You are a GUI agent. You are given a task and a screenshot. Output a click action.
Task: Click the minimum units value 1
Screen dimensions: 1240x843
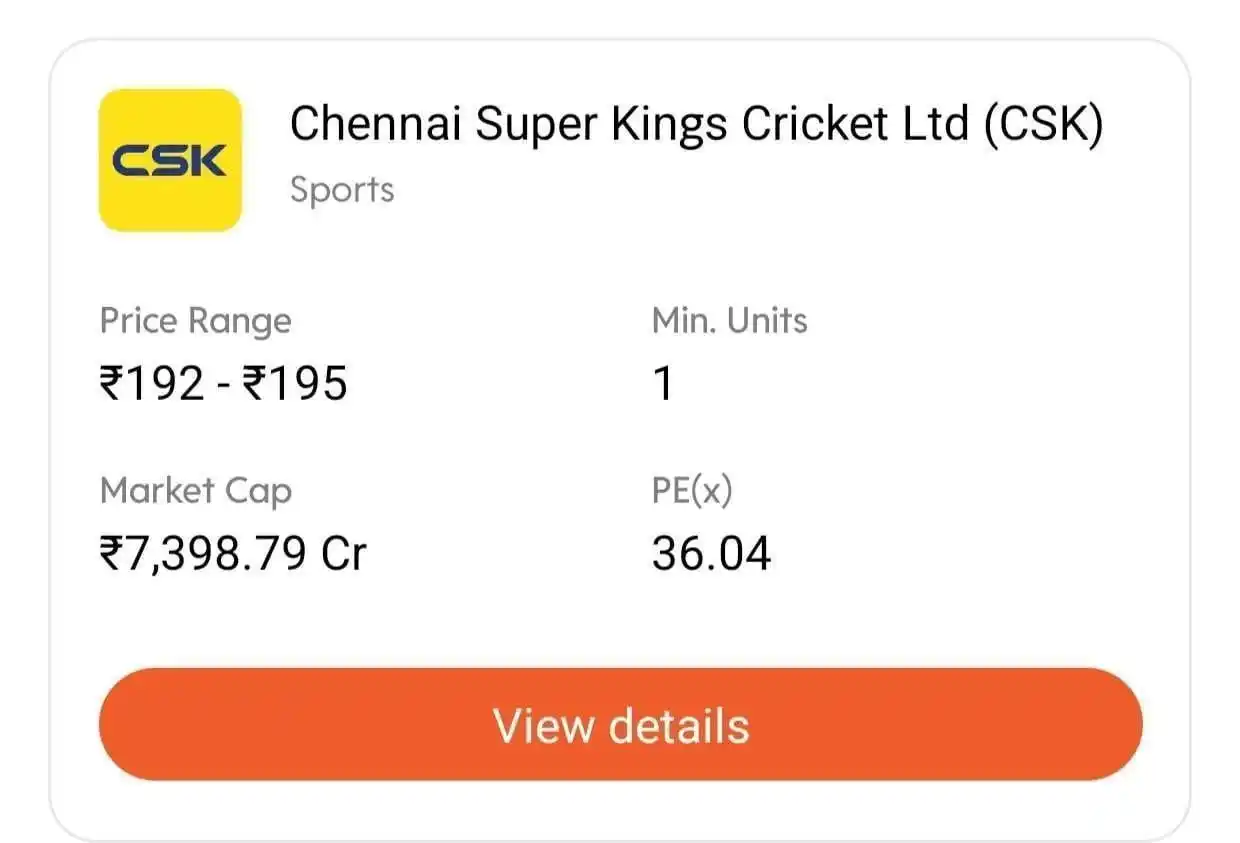click(x=664, y=383)
